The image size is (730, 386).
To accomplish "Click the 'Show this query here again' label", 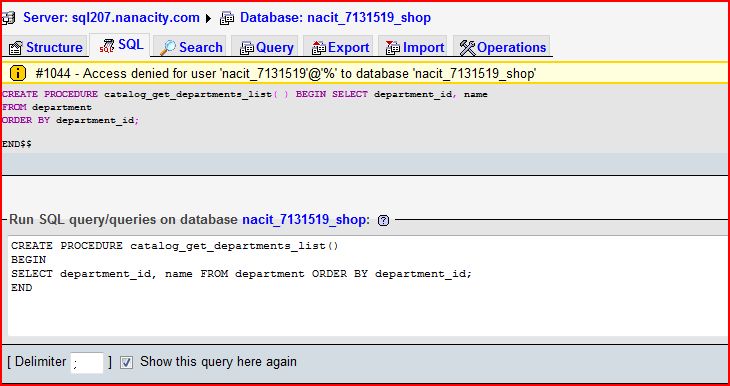I will pyautogui.click(x=218, y=362).
